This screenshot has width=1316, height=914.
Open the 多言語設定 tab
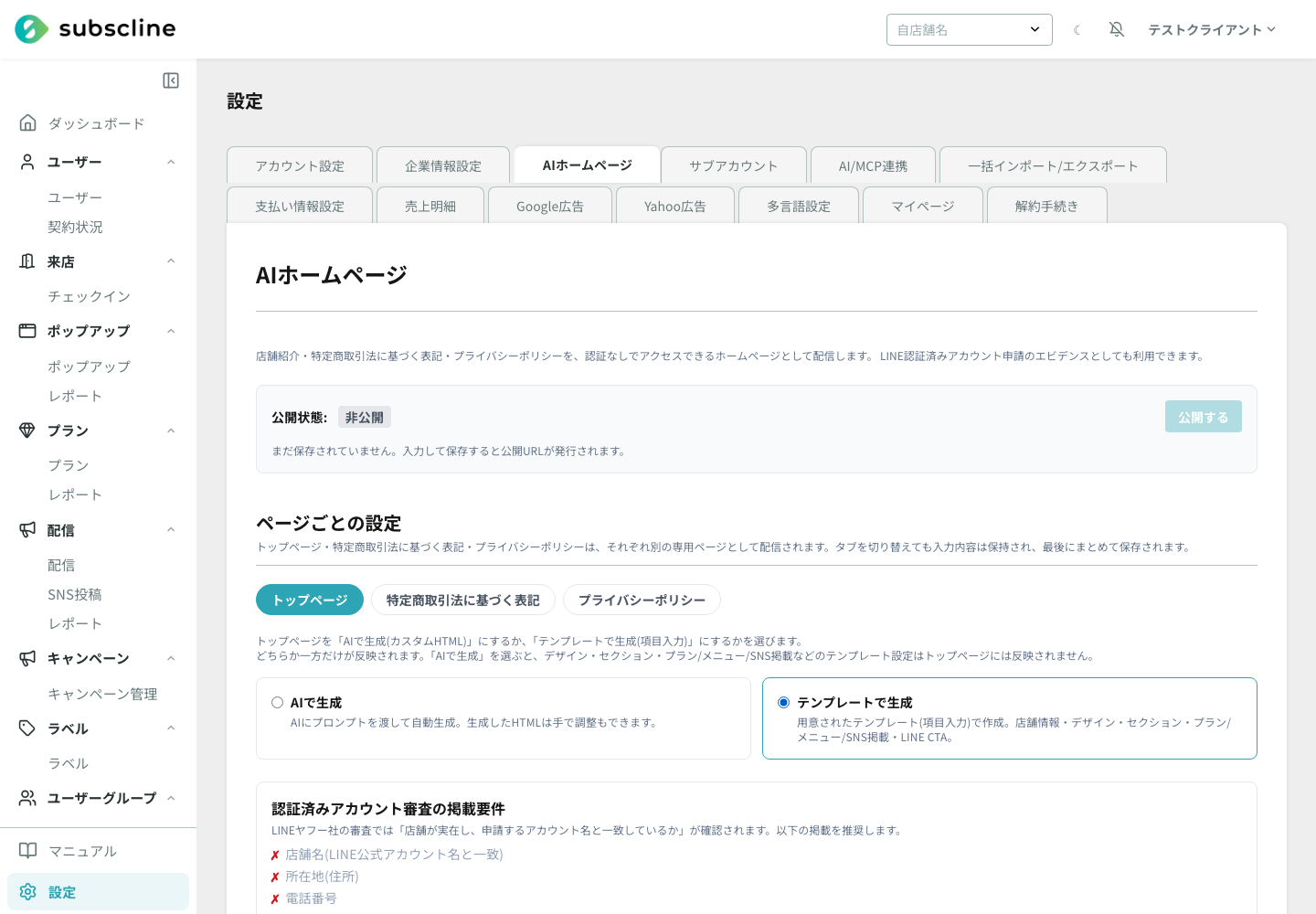pyautogui.click(x=799, y=206)
